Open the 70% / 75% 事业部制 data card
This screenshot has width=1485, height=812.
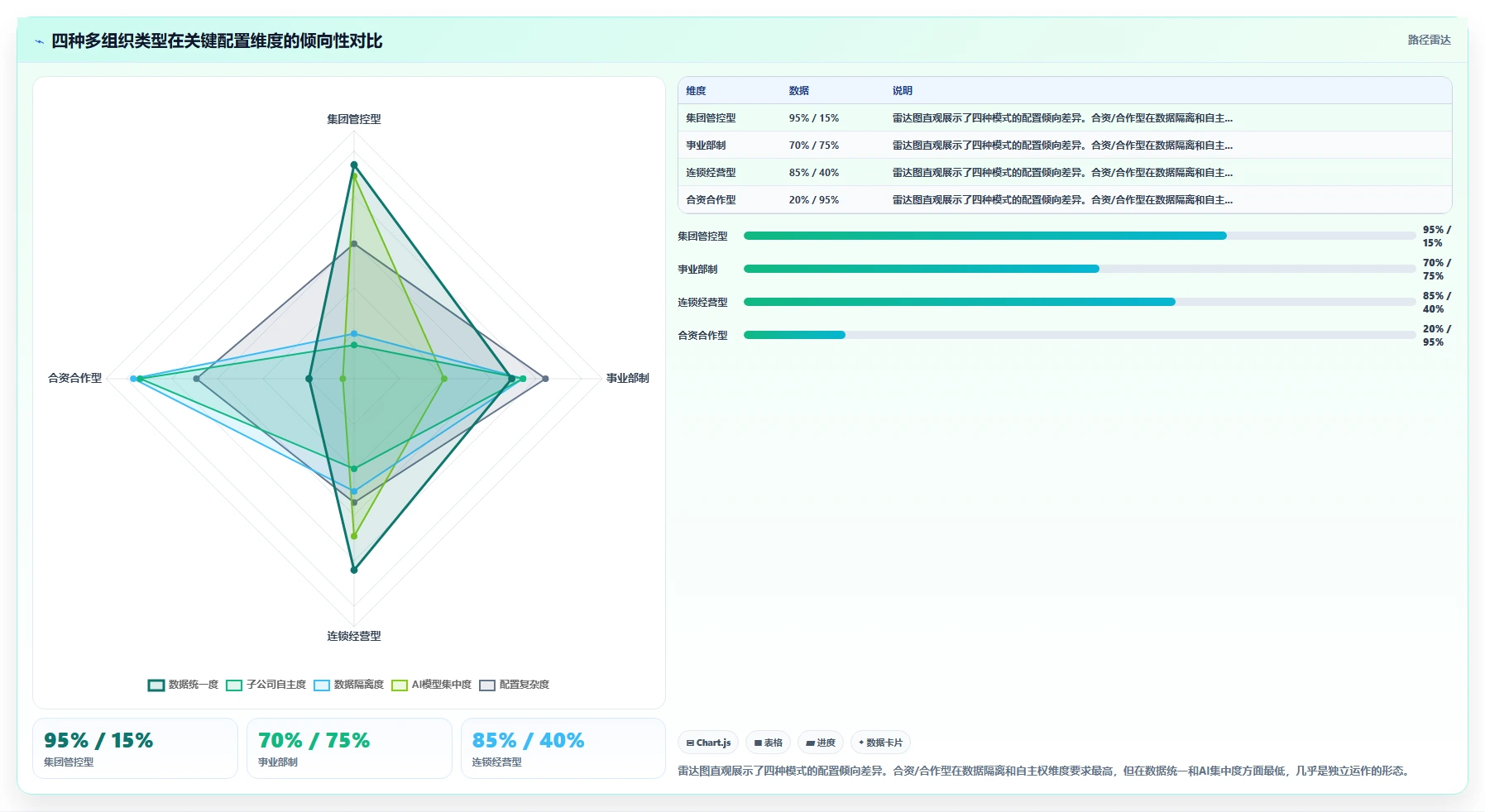(x=349, y=748)
